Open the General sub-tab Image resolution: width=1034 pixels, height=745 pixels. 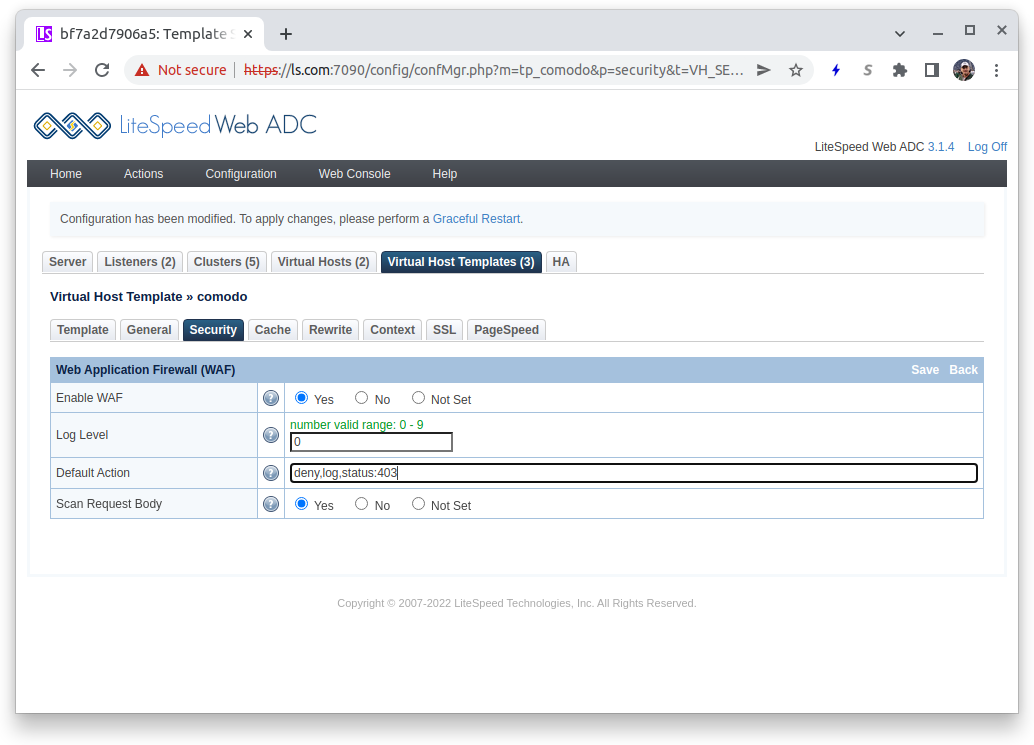[149, 330]
